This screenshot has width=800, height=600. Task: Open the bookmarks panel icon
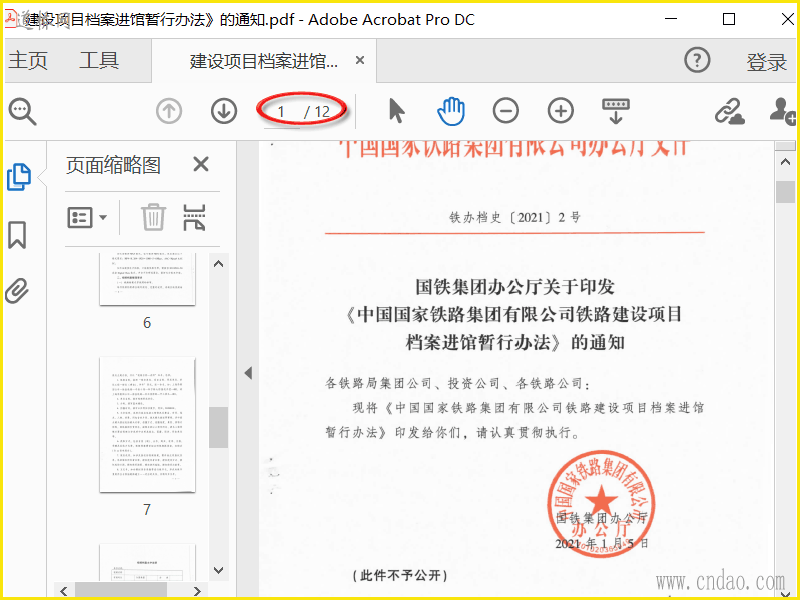17,235
